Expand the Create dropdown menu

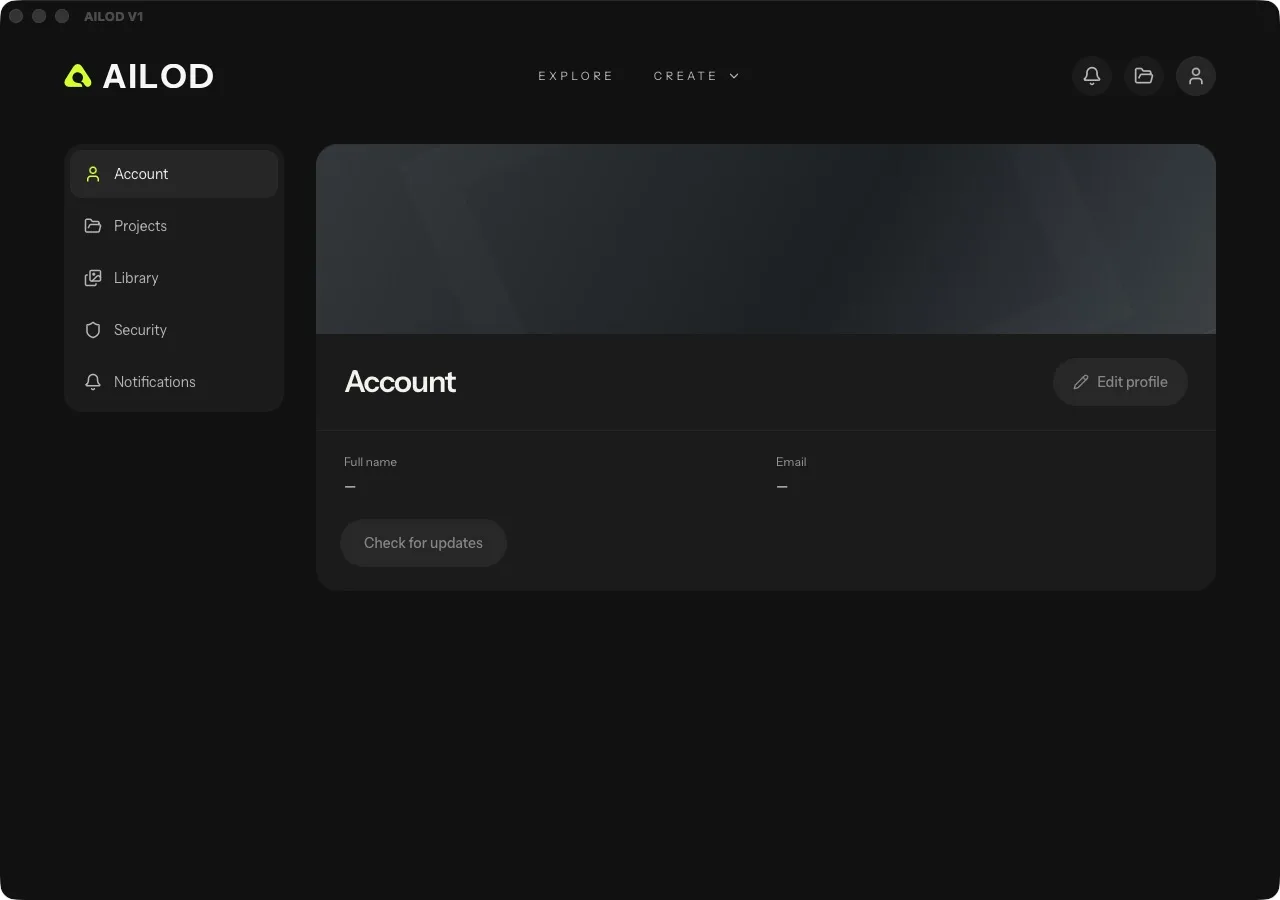(x=697, y=76)
